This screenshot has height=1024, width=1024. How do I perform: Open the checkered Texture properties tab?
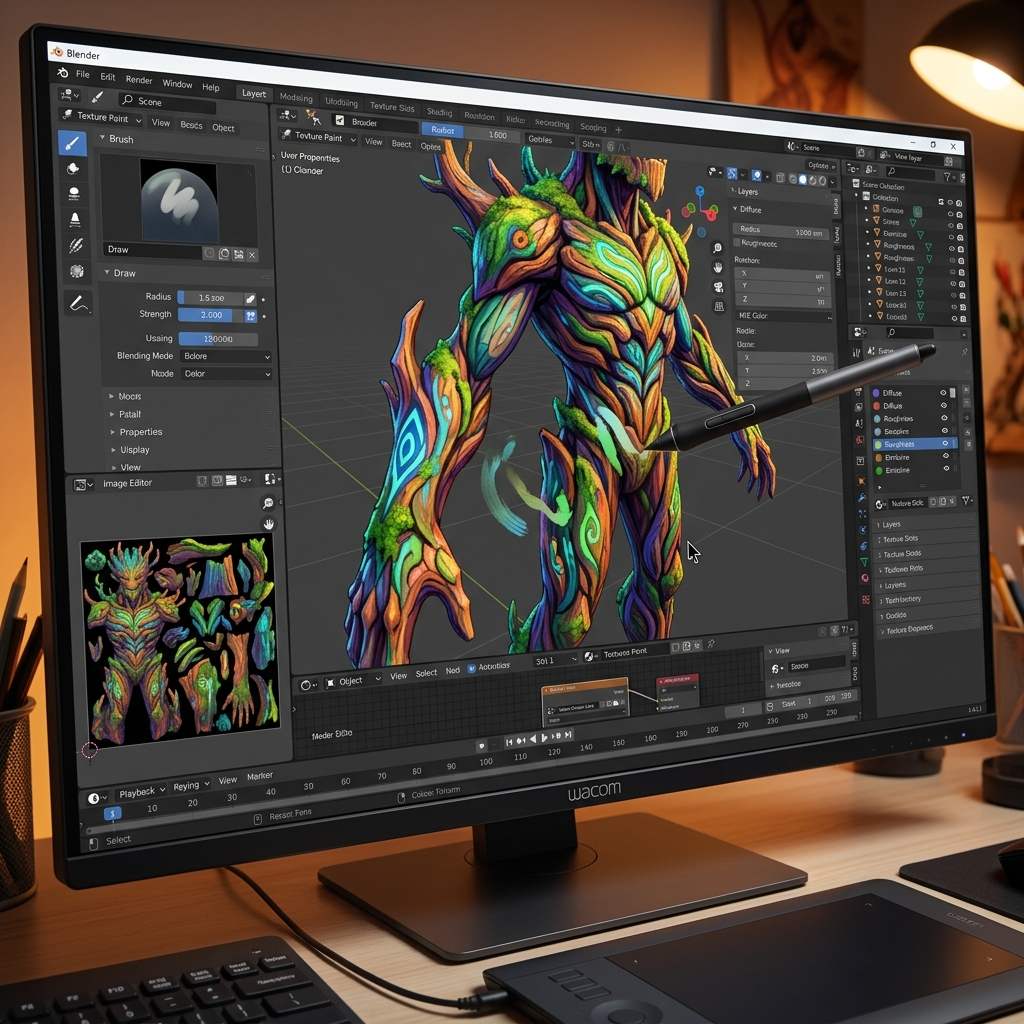tap(866, 600)
